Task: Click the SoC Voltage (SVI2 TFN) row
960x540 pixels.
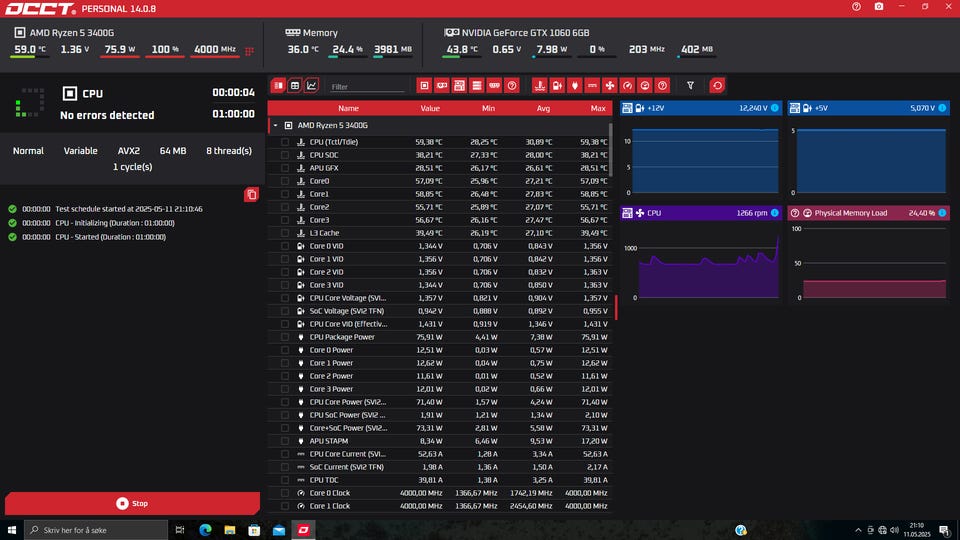Action: [x=440, y=311]
